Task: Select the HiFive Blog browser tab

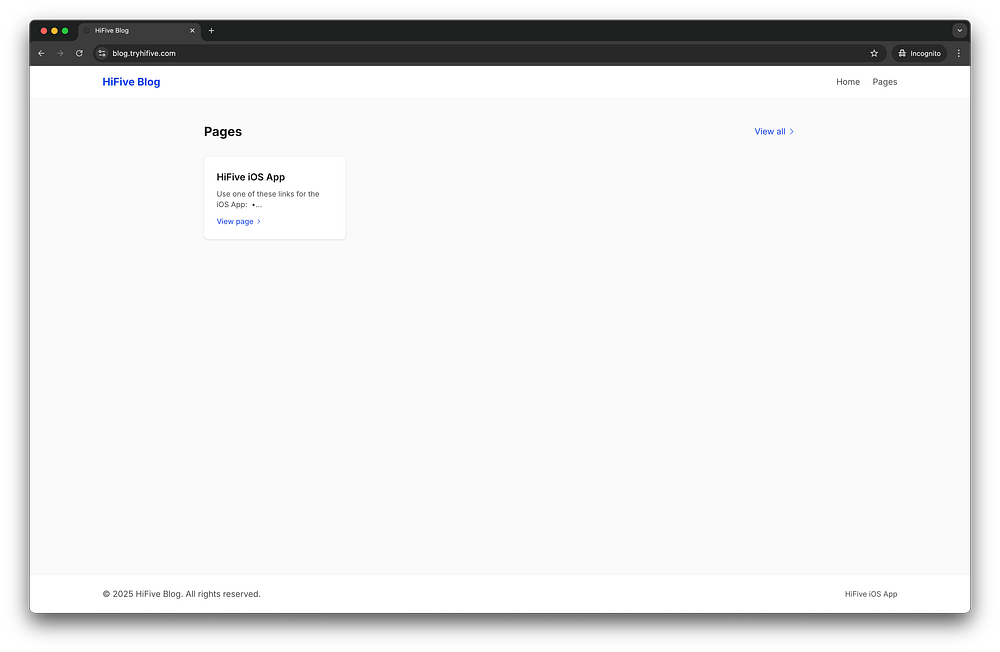Action: 139,31
